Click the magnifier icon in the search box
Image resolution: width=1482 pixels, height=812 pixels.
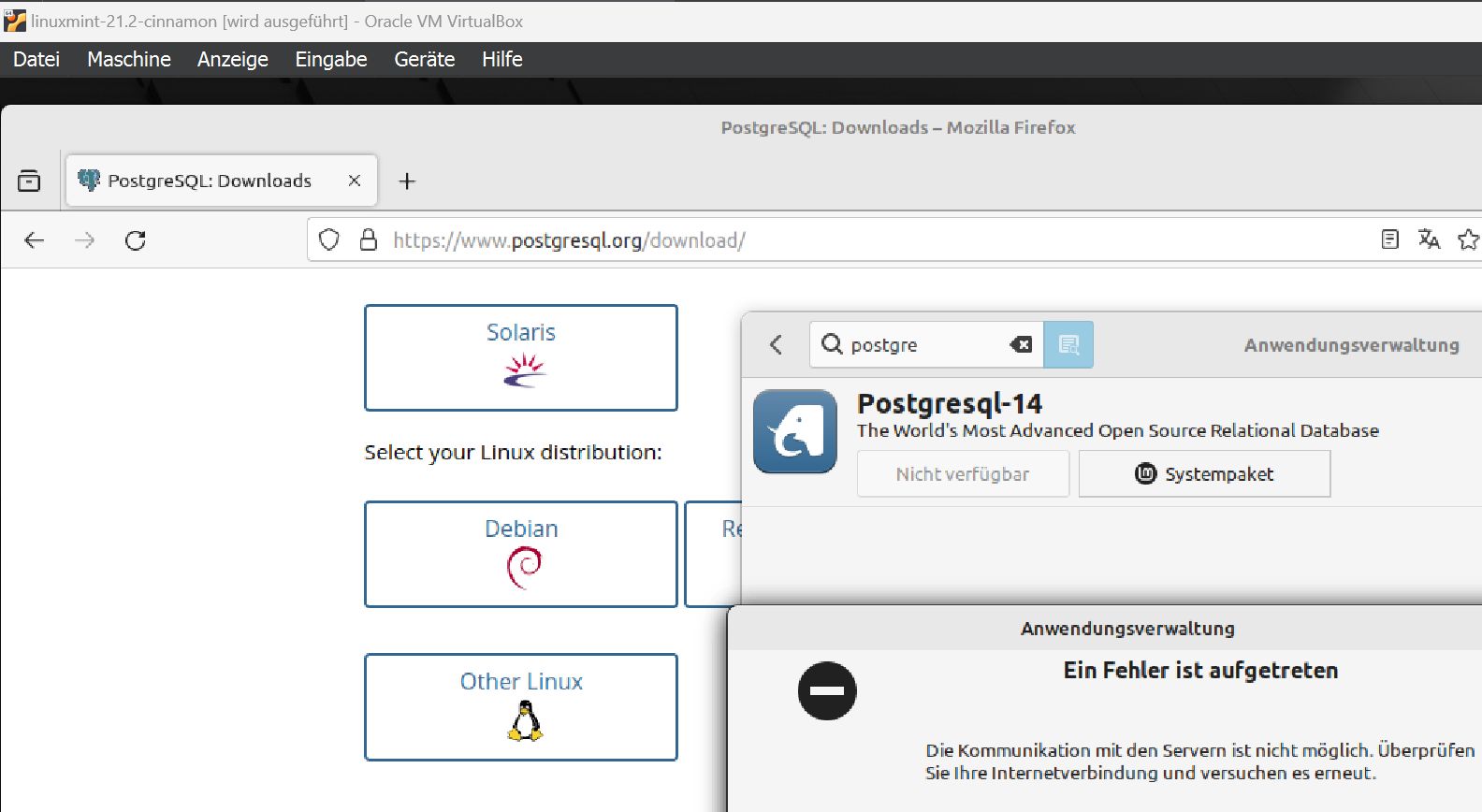click(x=832, y=344)
